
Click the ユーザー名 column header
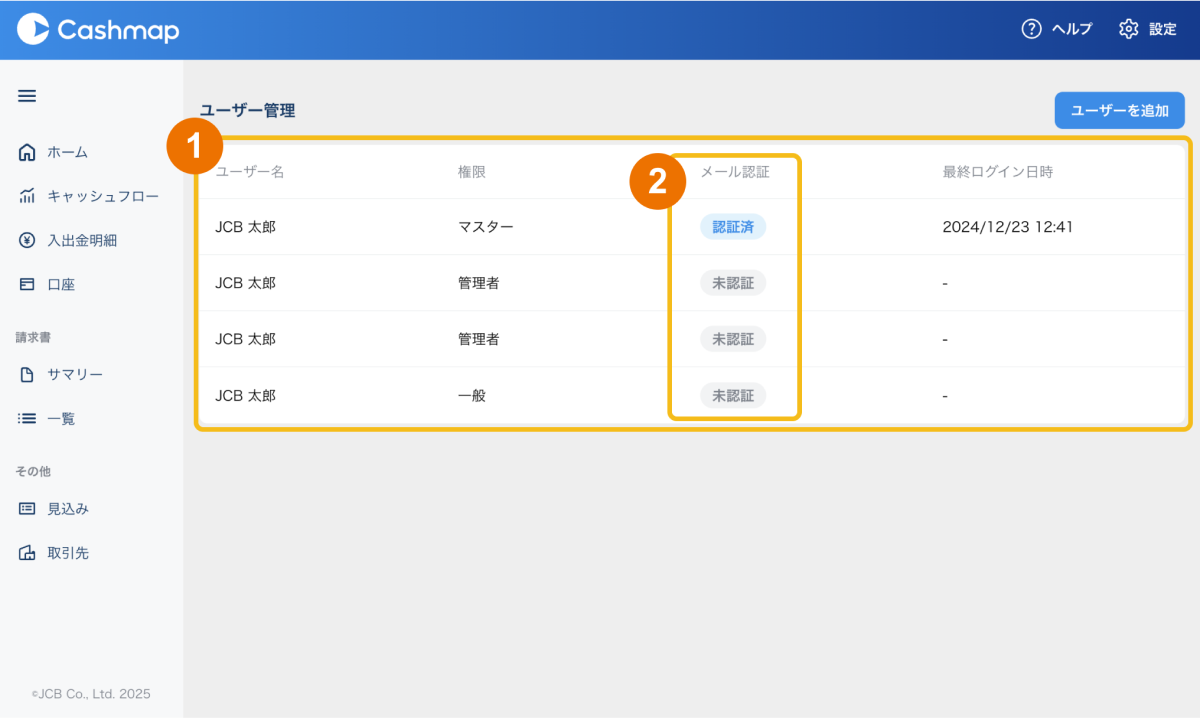pos(250,172)
